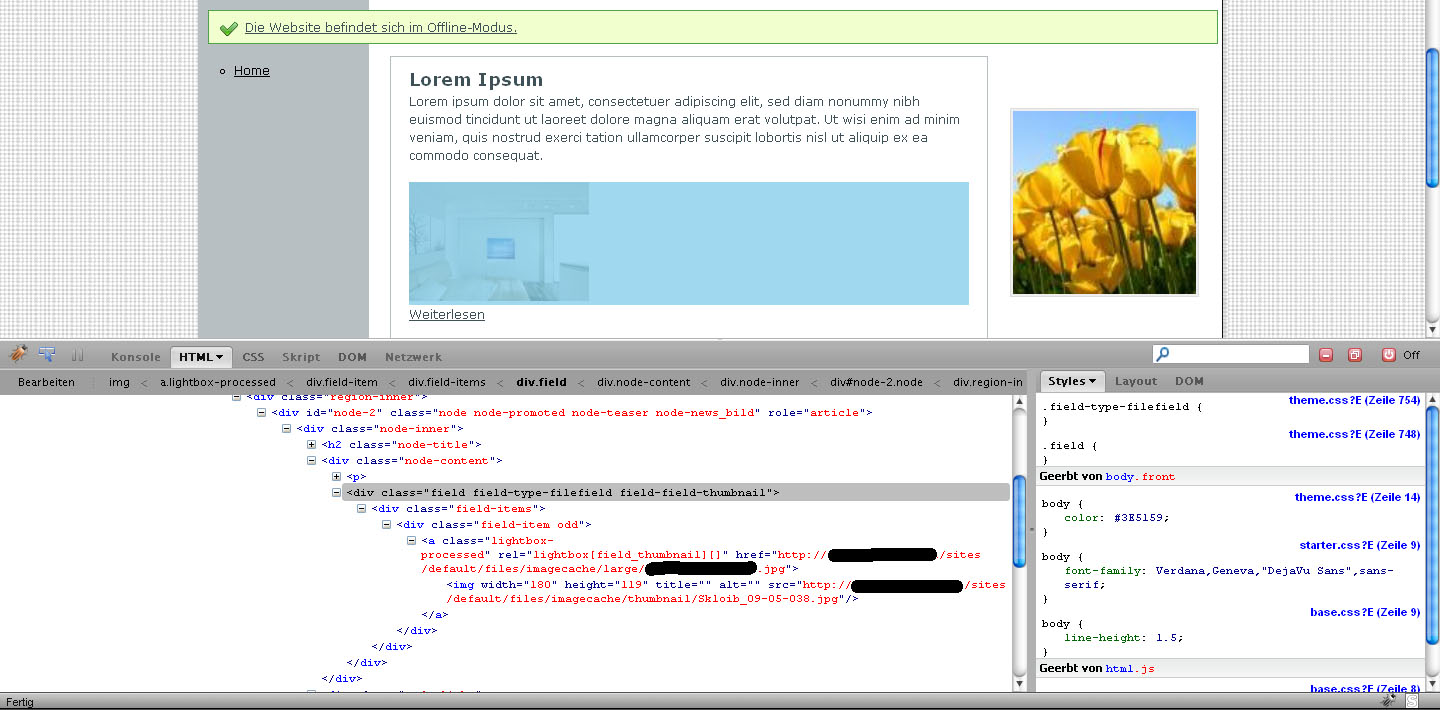Click the green checkmark status icon
The width and height of the screenshot is (1440, 710).
228,28
